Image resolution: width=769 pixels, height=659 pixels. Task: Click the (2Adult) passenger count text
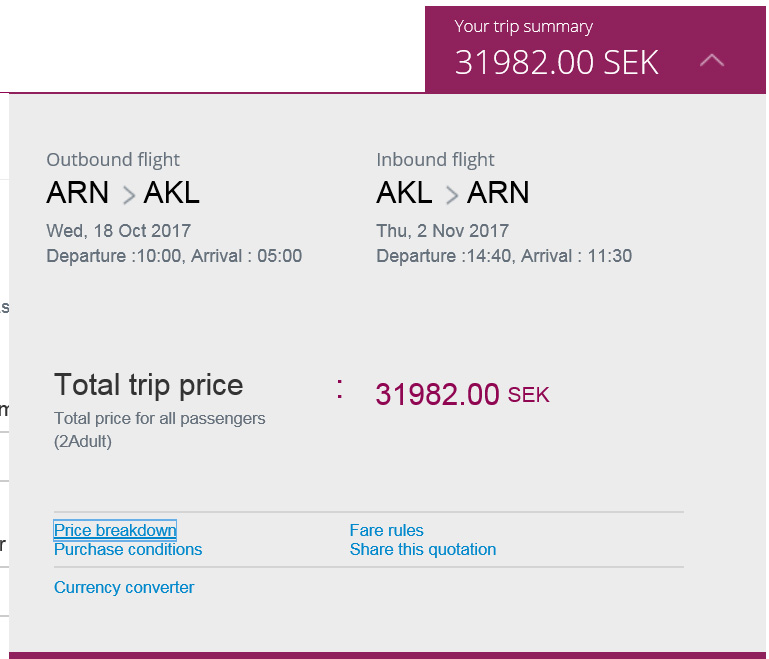pyautogui.click(x=83, y=441)
